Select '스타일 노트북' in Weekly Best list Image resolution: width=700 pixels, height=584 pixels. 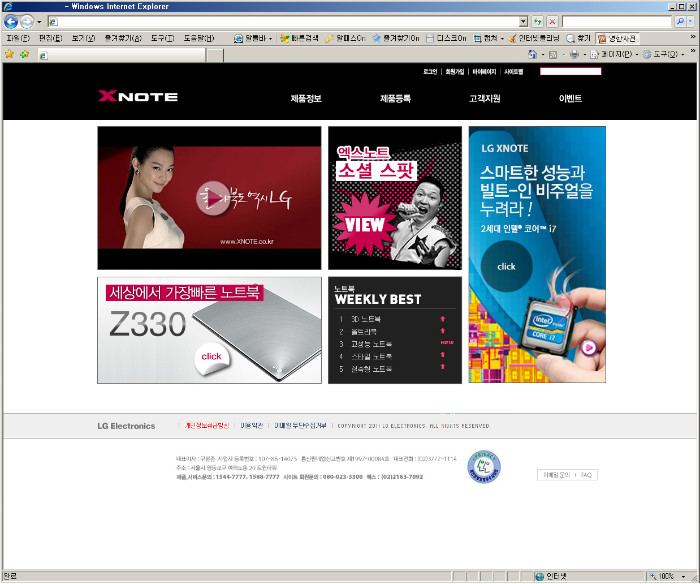371,356
